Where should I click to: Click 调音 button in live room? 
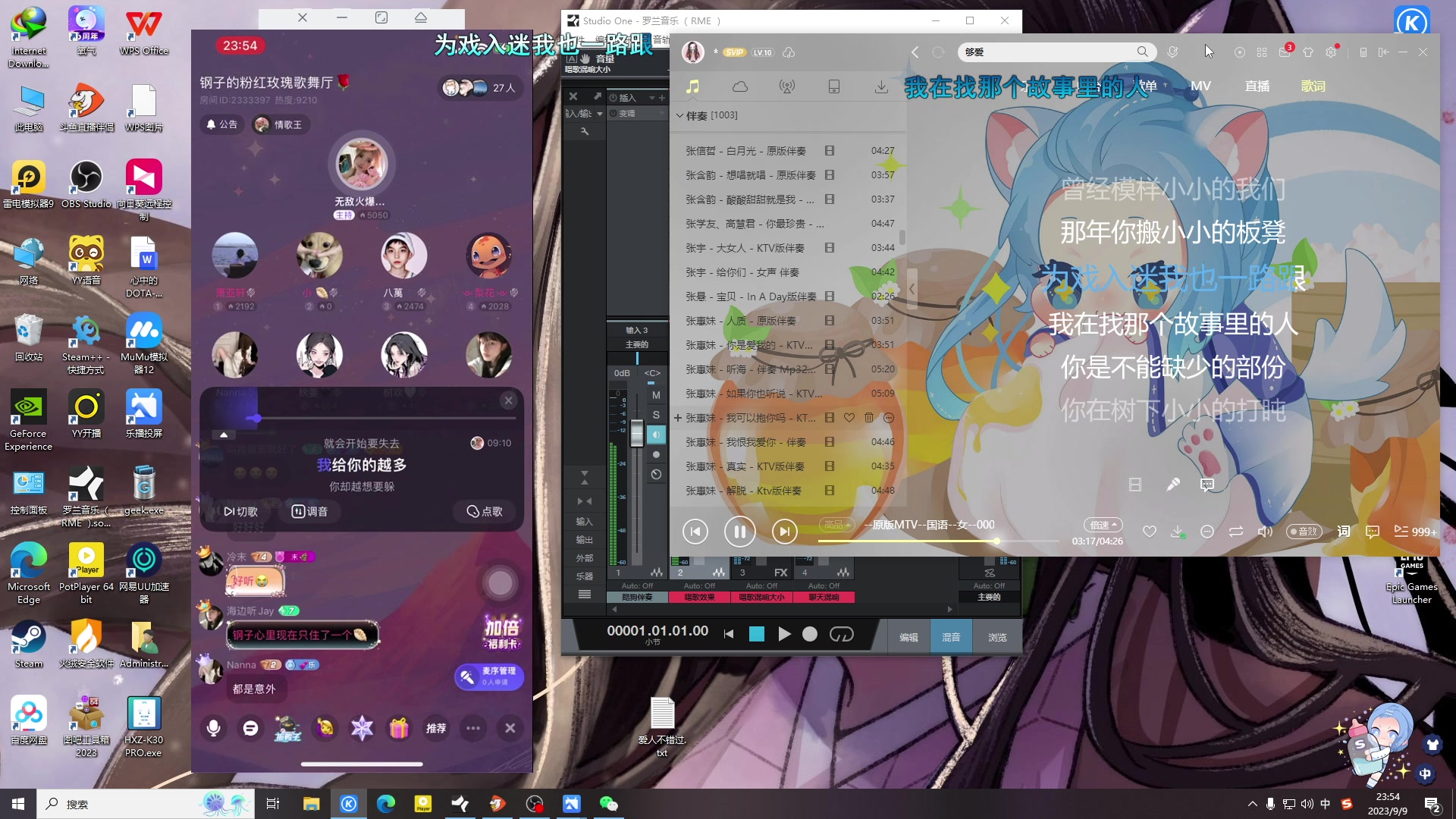310,512
